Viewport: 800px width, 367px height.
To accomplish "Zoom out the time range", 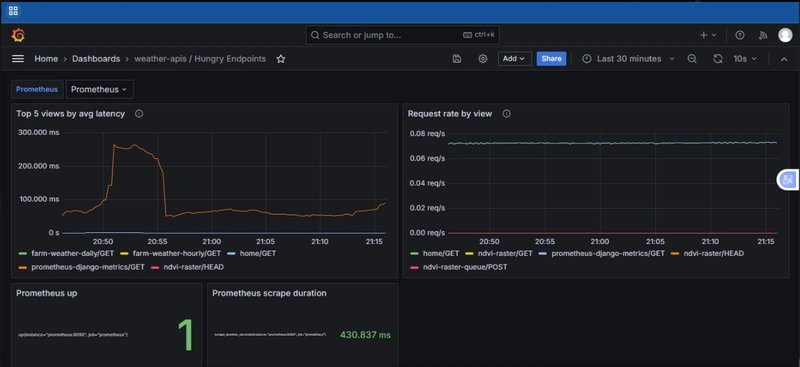I will point(692,59).
